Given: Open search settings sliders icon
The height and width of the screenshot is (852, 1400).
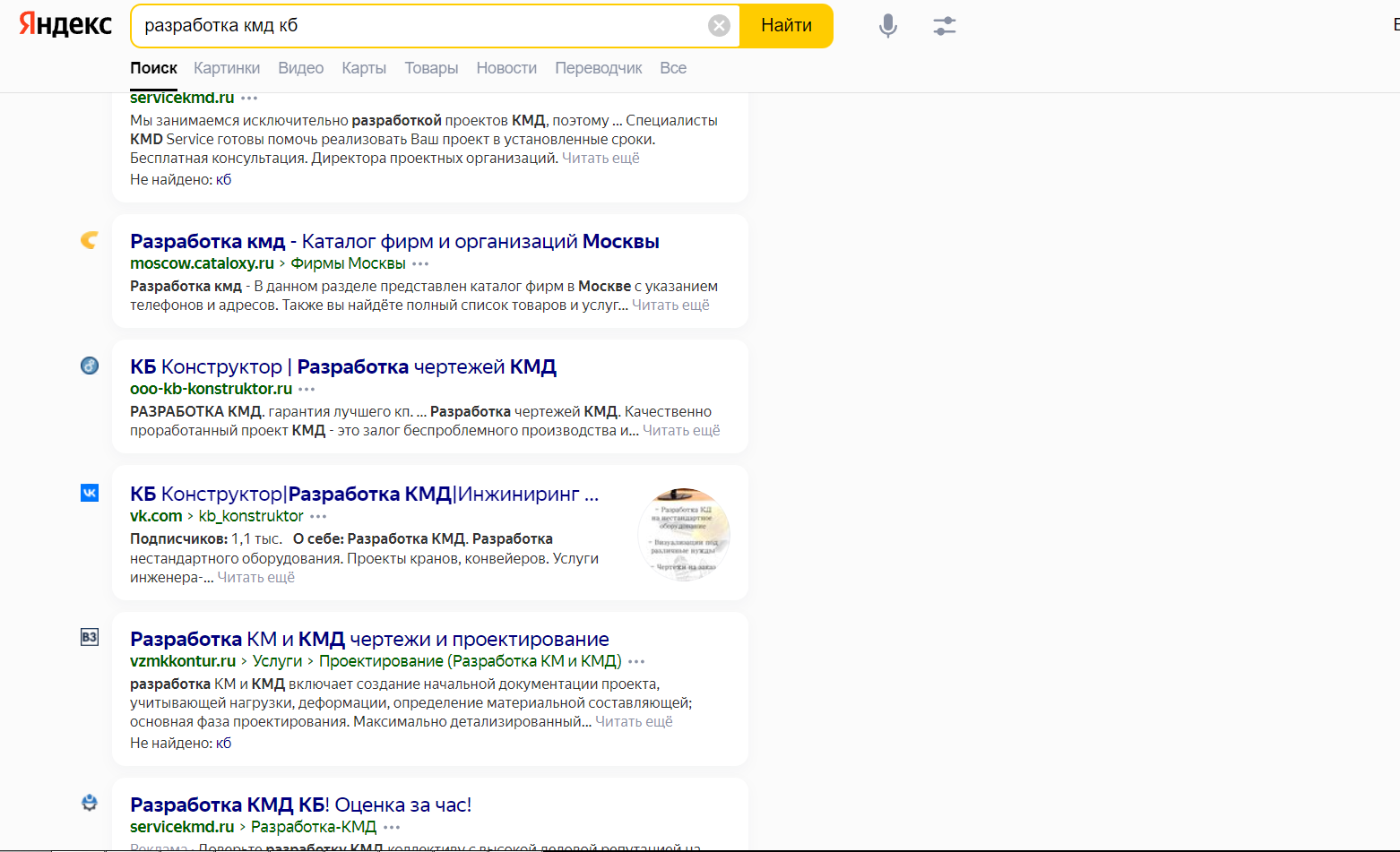Looking at the screenshot, I should (945, 26).
